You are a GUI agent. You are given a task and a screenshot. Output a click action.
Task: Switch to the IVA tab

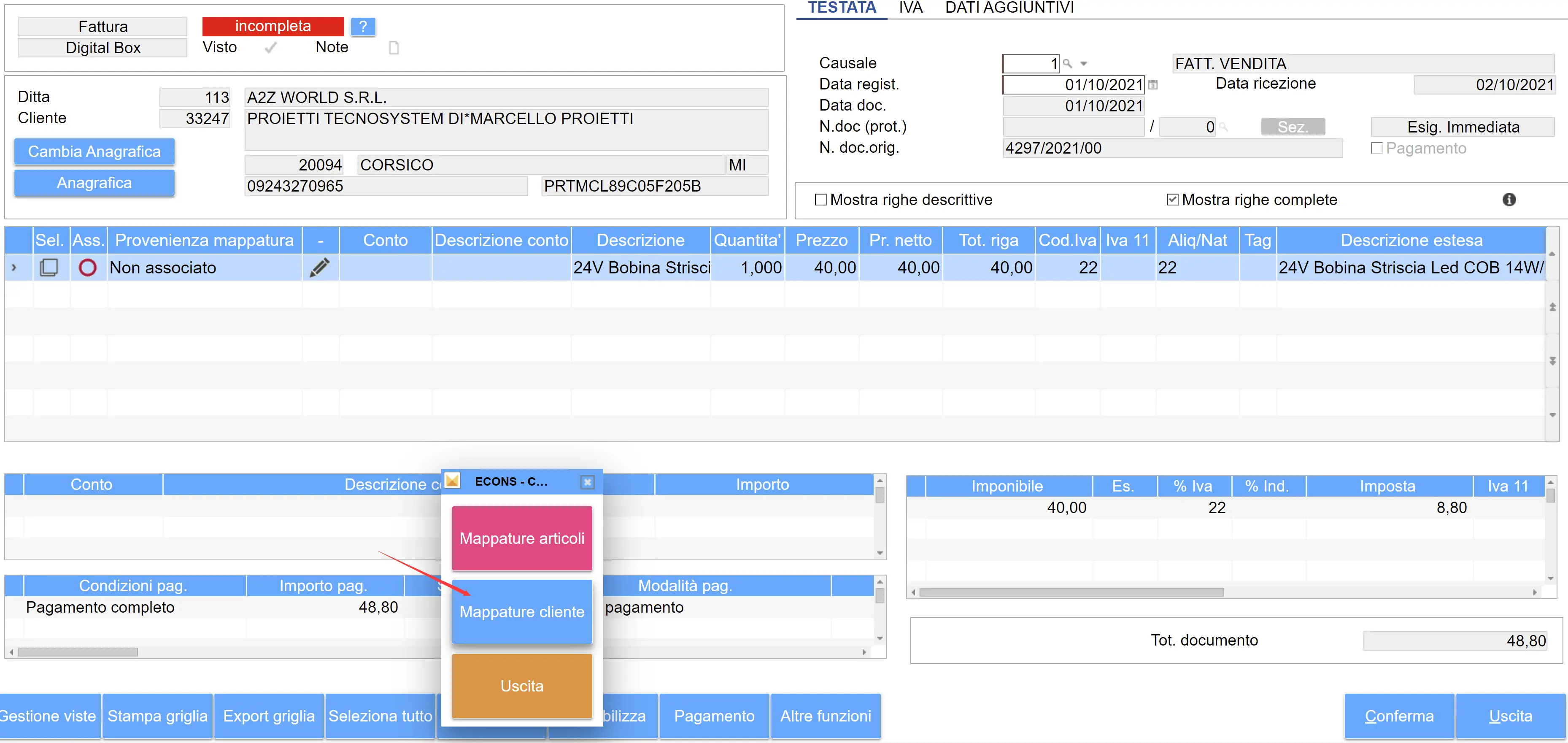pos(911,8)
